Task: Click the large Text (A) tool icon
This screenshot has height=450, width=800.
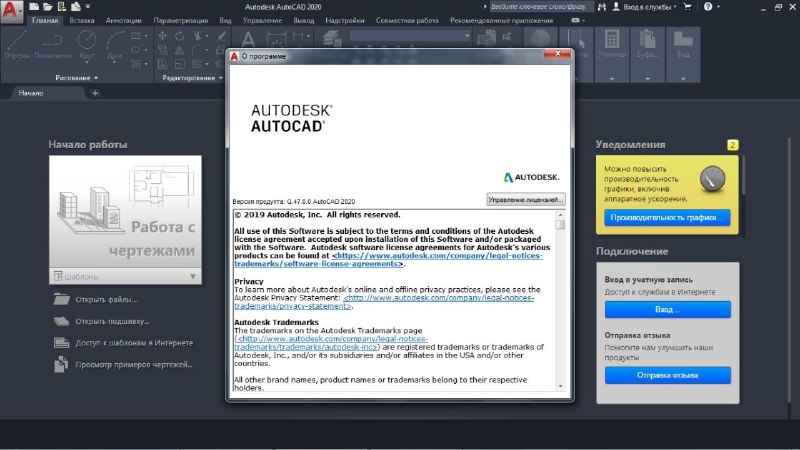Action: coord(248,40)
